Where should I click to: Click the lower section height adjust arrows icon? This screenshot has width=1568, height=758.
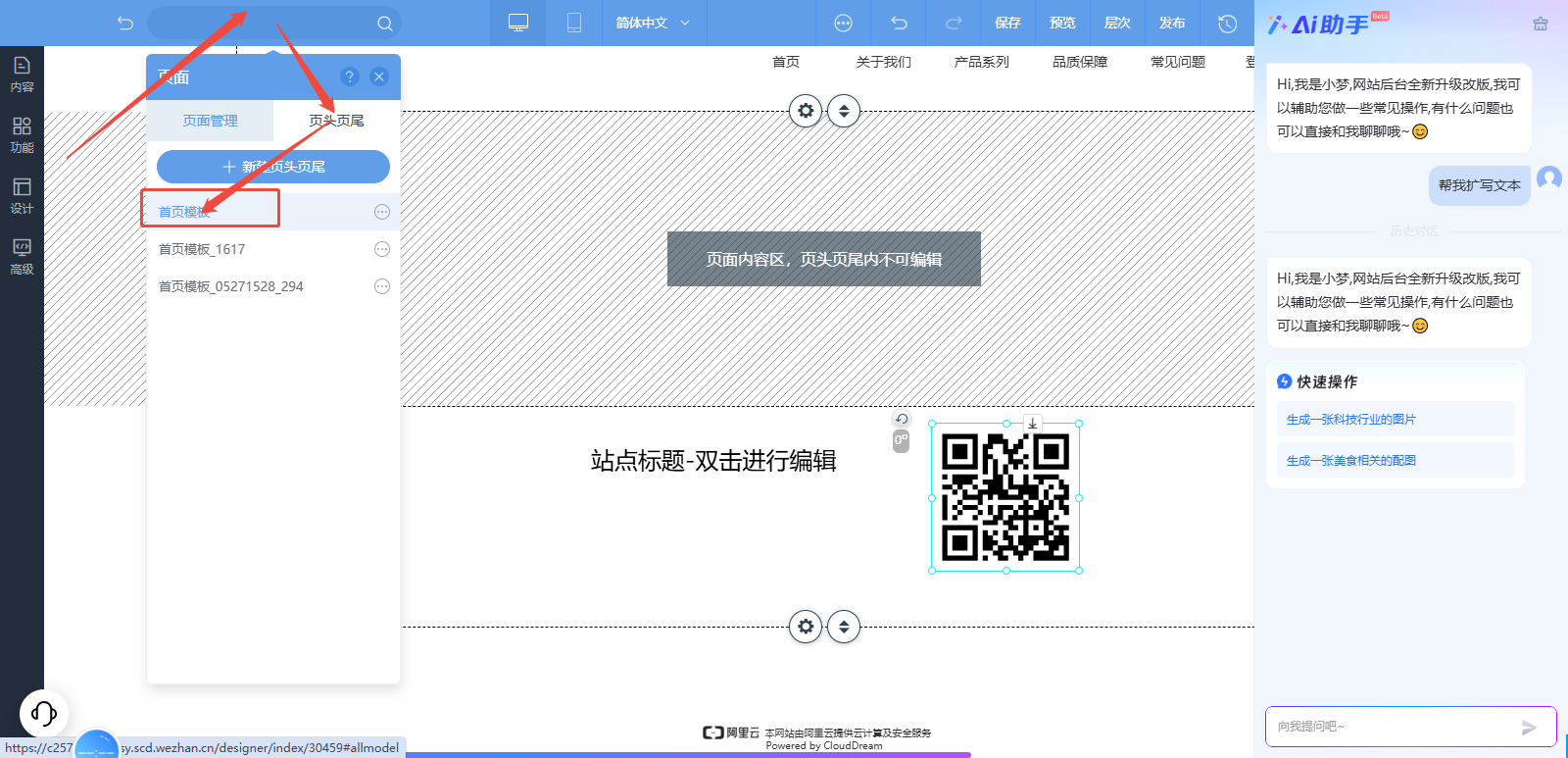coord(844,626)
